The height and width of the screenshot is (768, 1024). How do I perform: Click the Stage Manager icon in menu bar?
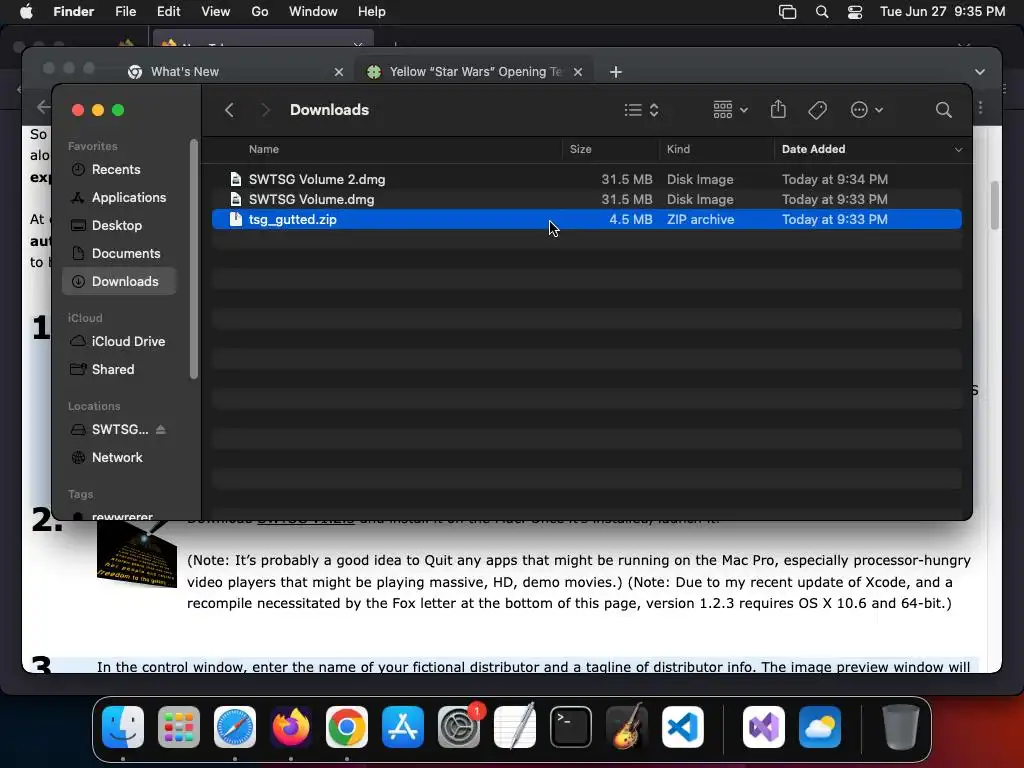(x=788, y=12)
